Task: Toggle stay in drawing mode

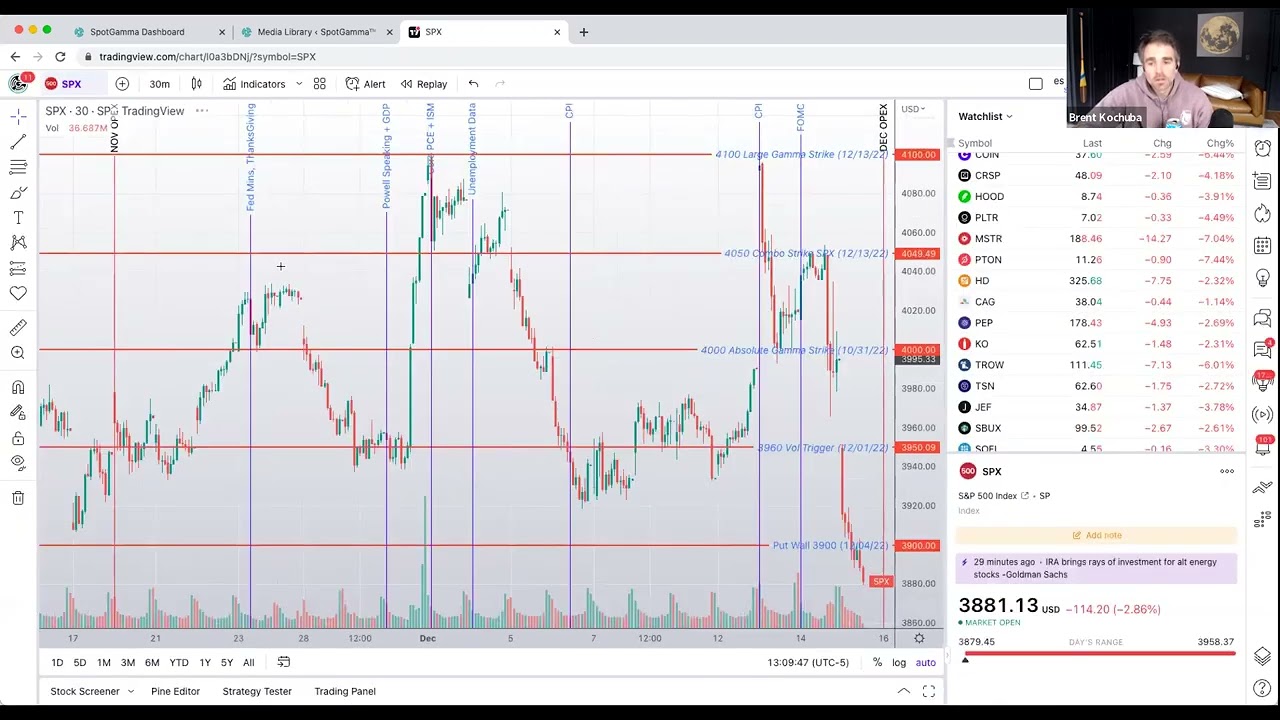Action: coord(18,412)
